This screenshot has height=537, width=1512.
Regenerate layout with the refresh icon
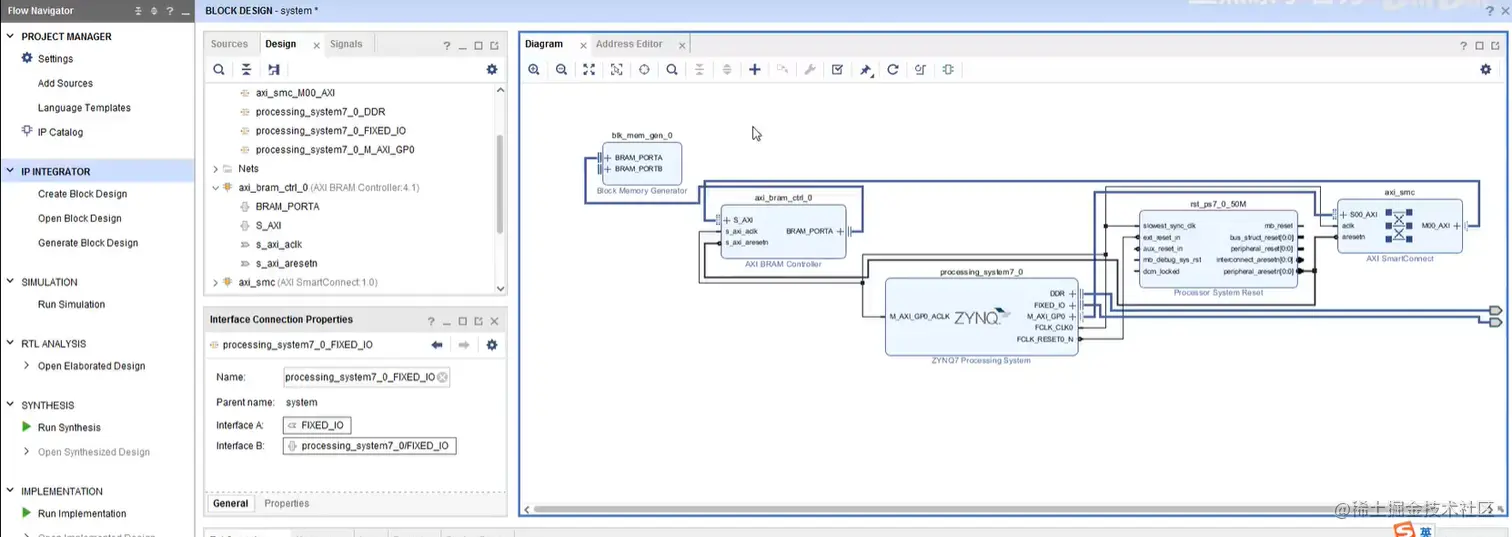tap(893, 70)
